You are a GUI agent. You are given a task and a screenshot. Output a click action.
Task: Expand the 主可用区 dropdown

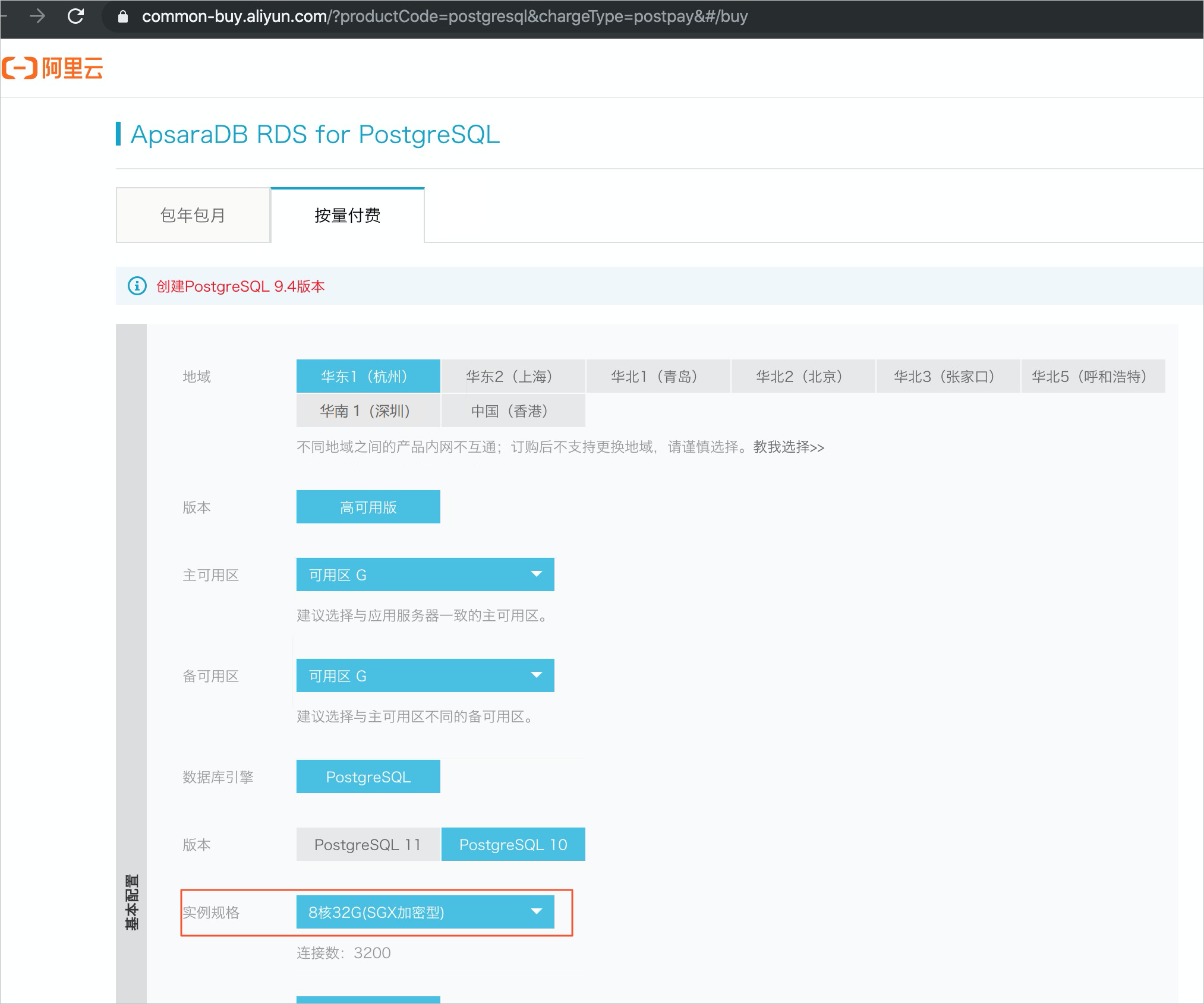click(426, 574)
